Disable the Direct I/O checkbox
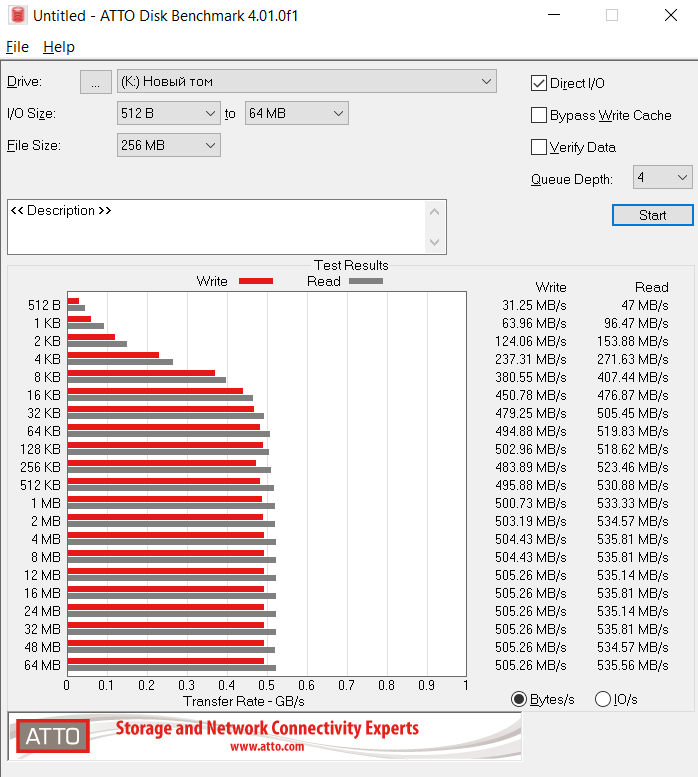698x777 pixels. coord(539,83)
